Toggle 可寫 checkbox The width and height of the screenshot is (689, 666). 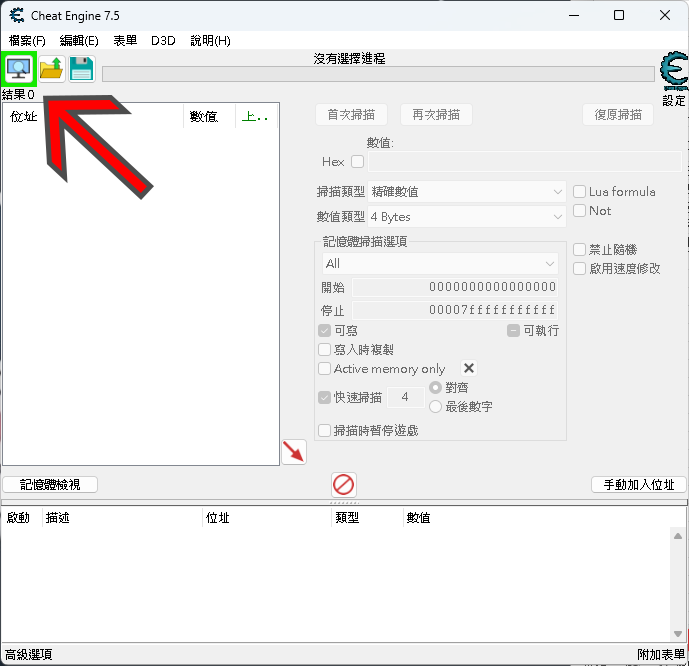click(324, 330)
